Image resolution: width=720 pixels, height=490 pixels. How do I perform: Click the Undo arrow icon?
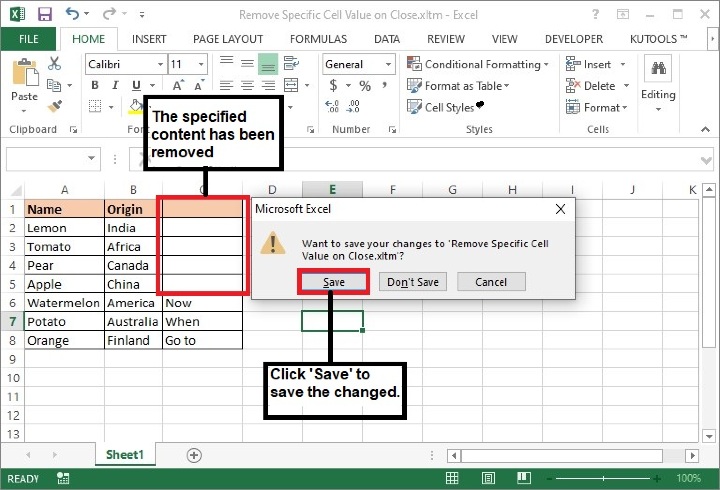pos(72,13)
